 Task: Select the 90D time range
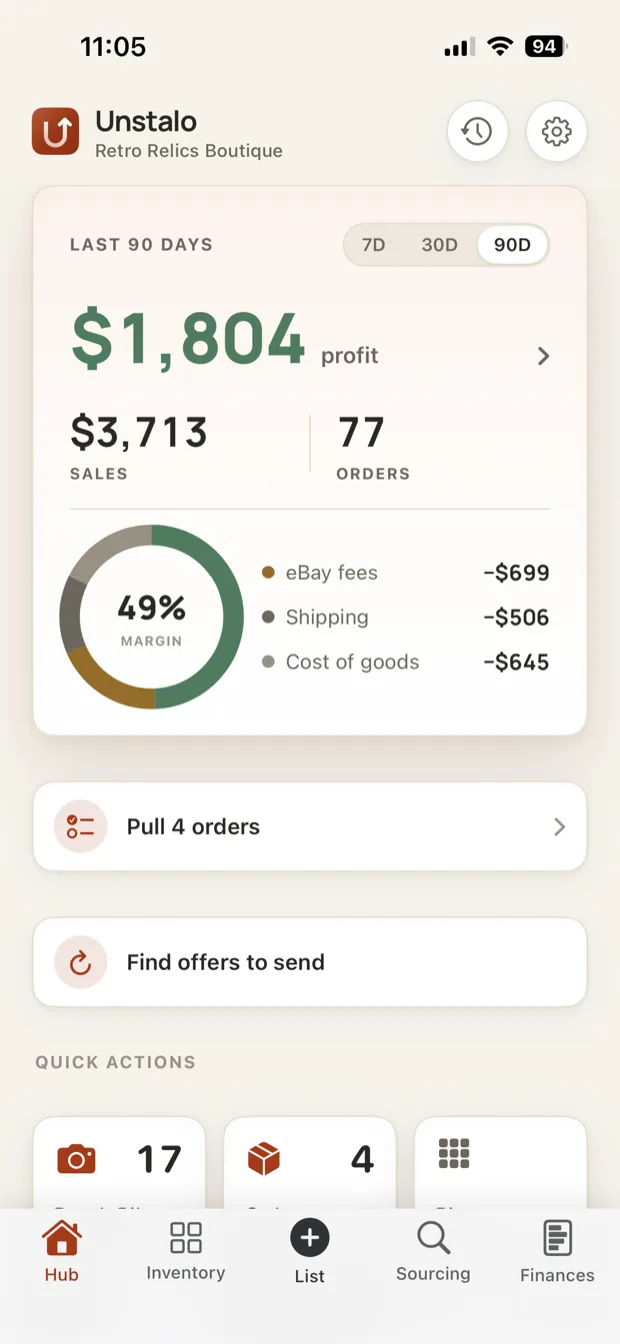tap(512, 245)
